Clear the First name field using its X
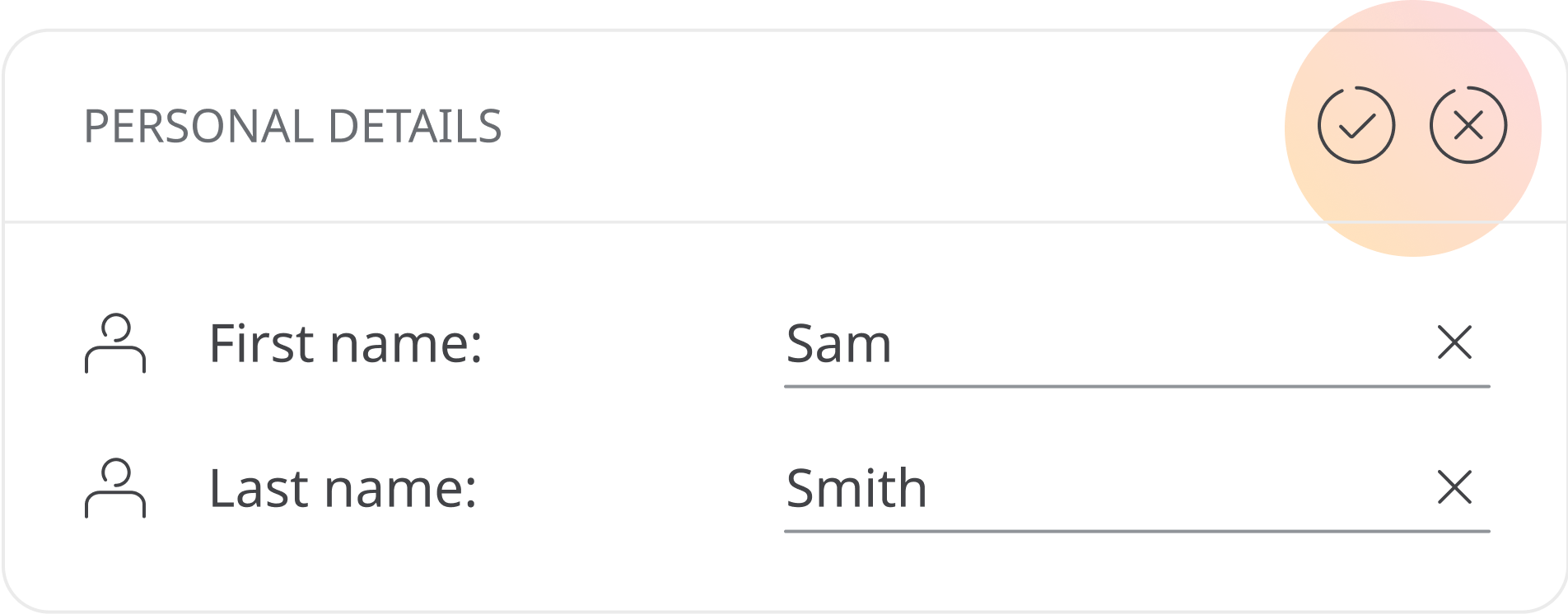Viewport: 1568px width, 614px height. coord(1454,342)
